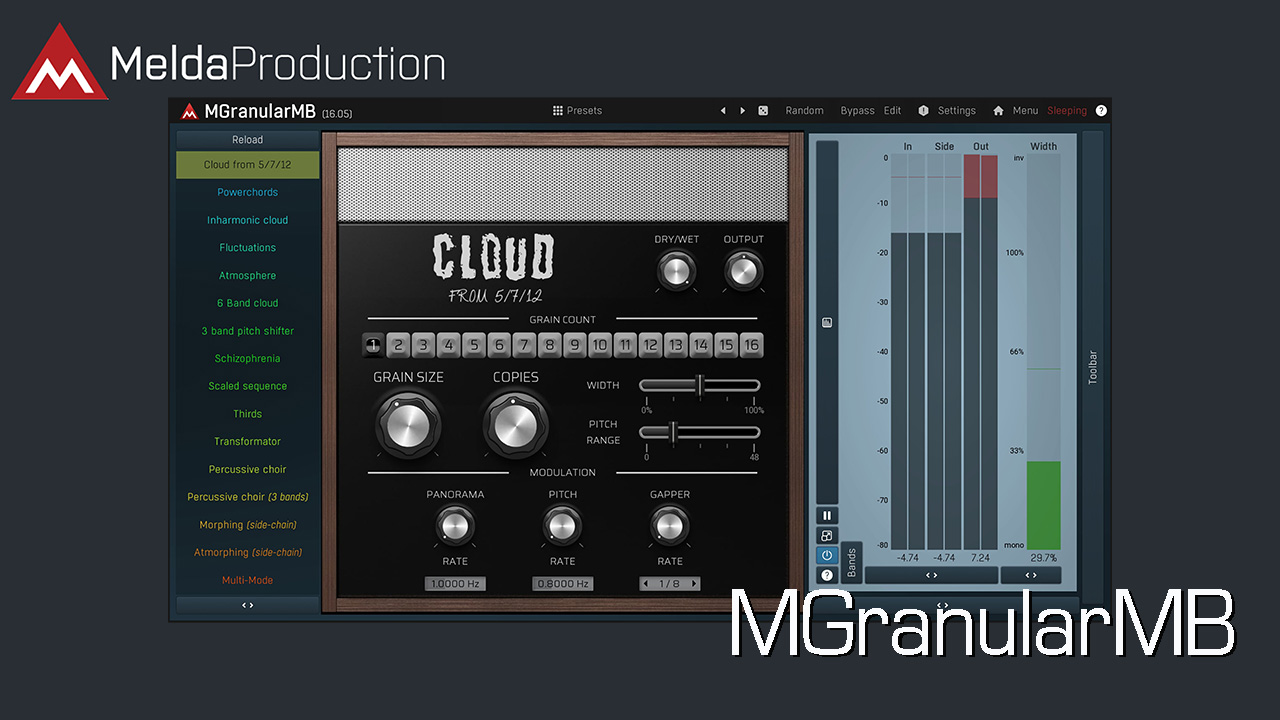This screenshot has height=720, width=1280.
Task: Select the Powerchords preset
Action: pos(248,192)
